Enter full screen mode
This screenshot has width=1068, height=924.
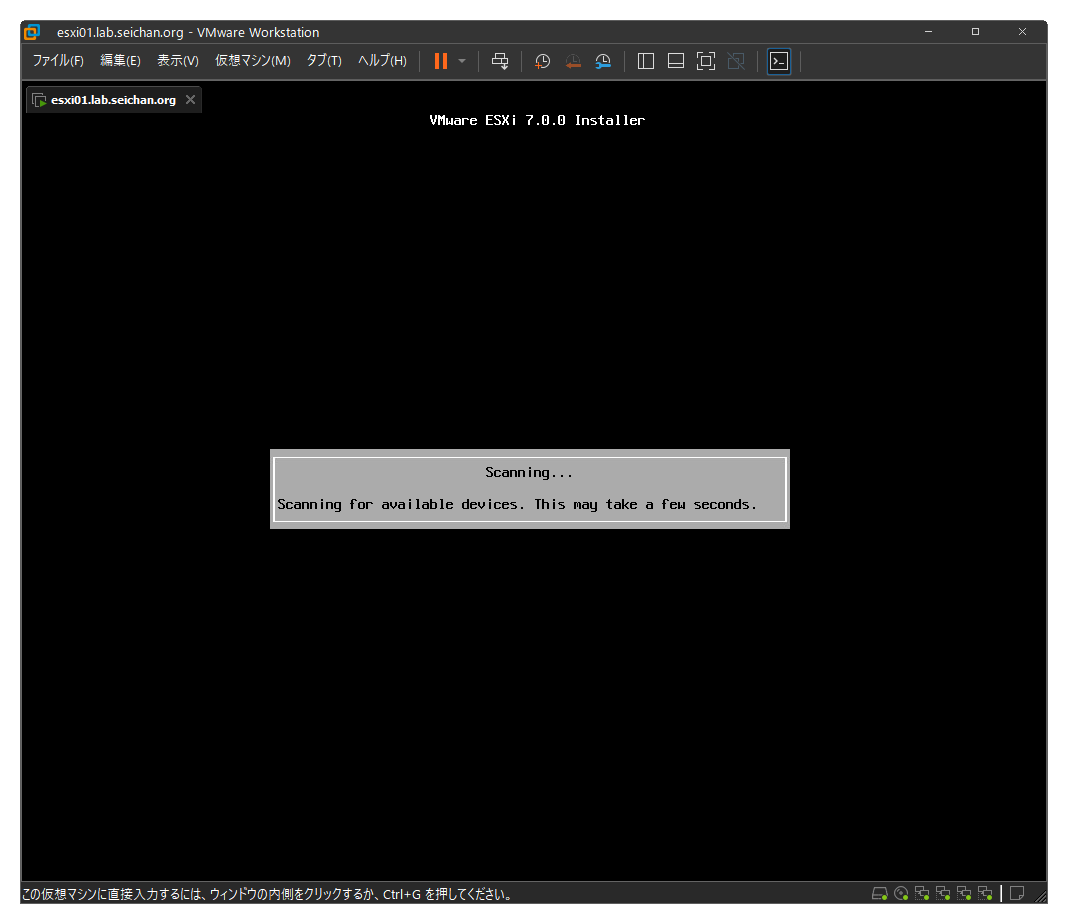pyautogui.click(x=706, y=61)
